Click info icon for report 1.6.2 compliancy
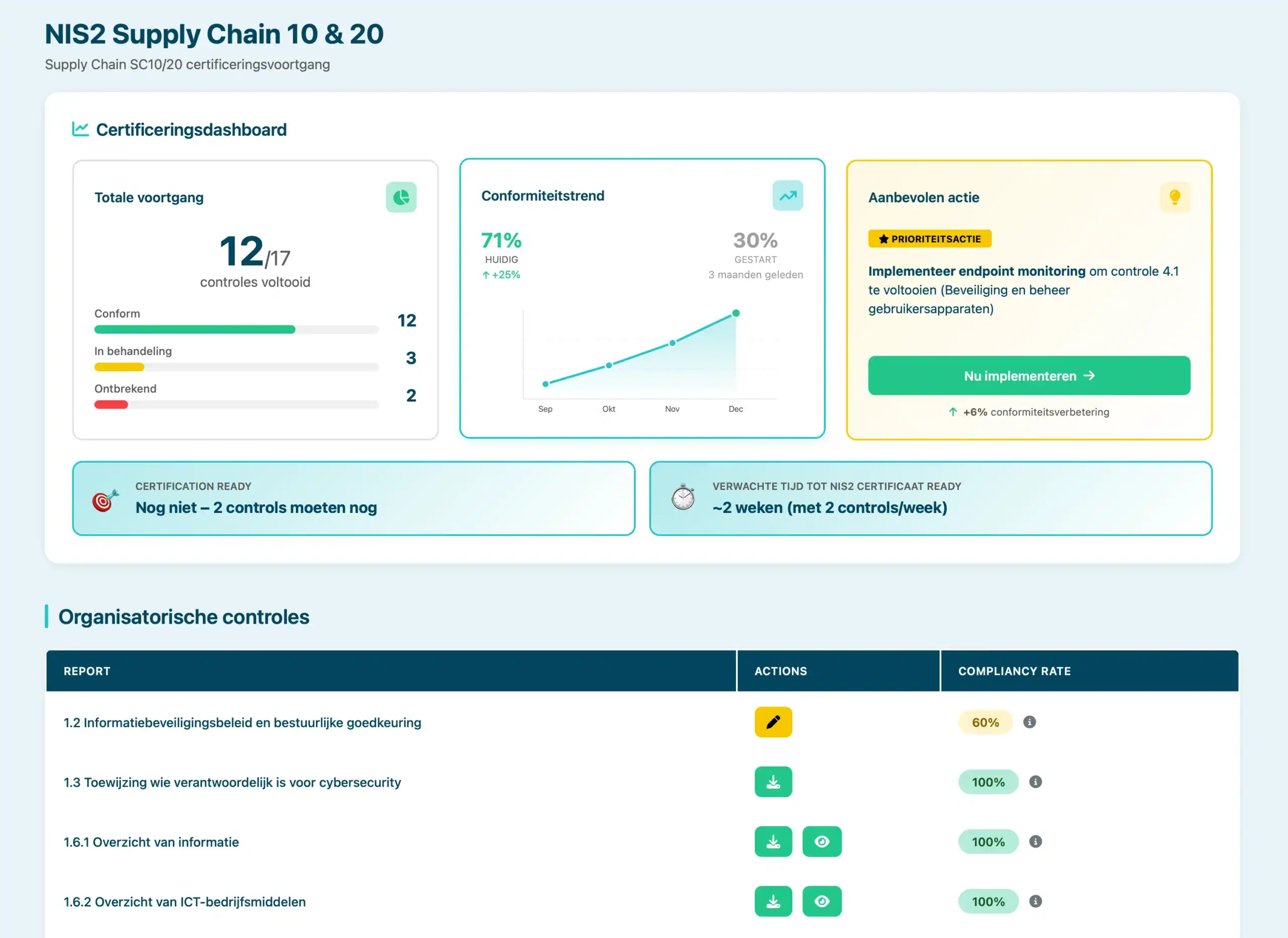Screen dimensions: 1288x938 click(x=1035, y=901)
